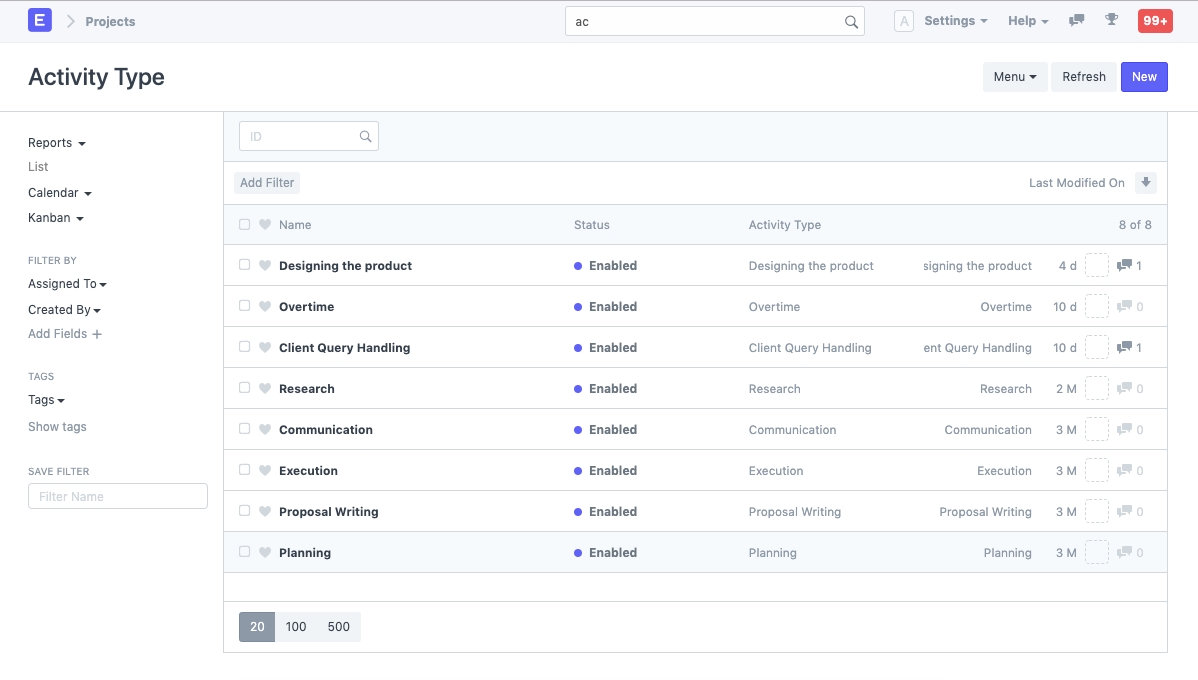Viewport: 1198px width, 680px height.
Task: Check the select-all checkbox in header
Action: click(245, 225)
